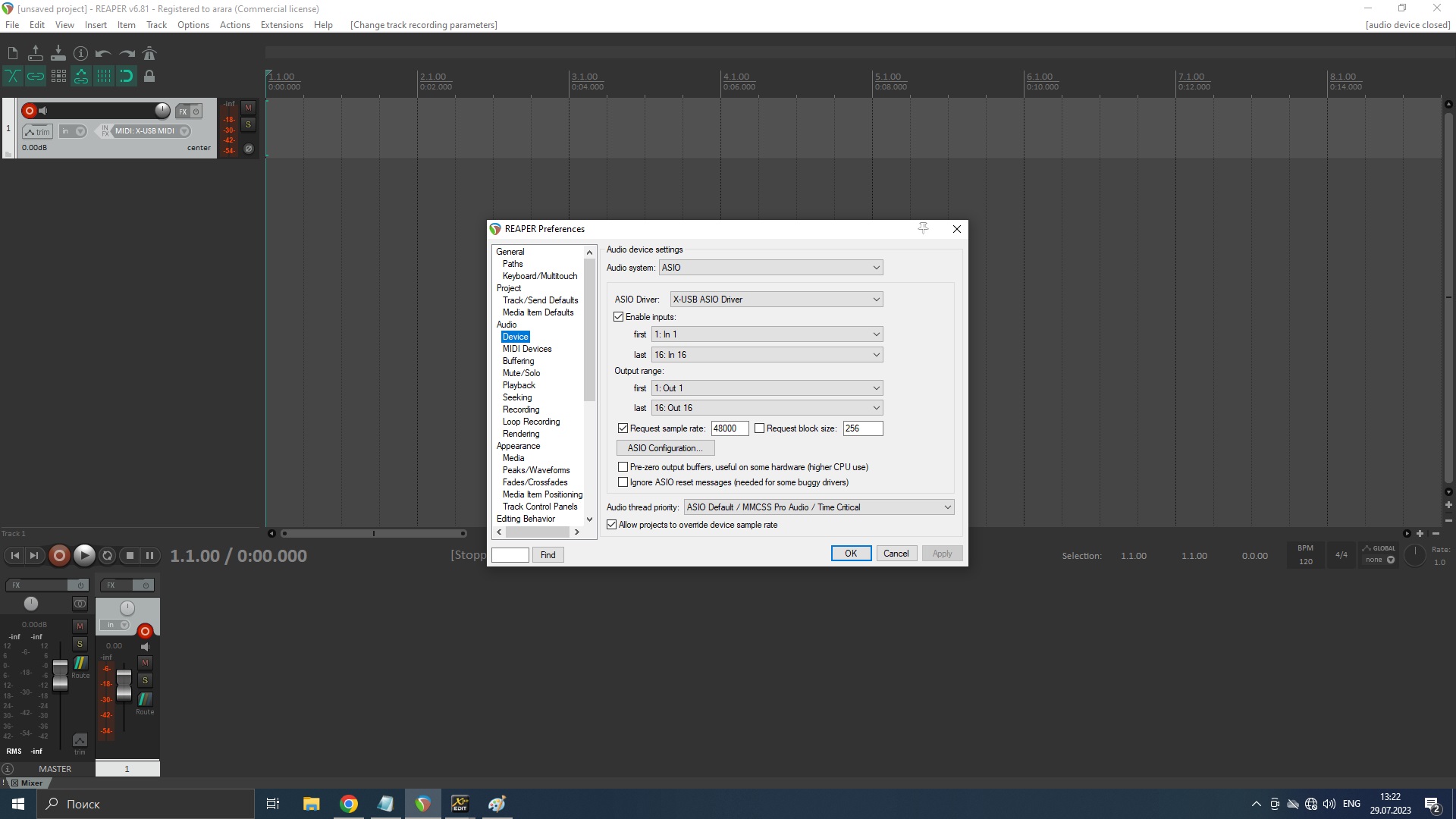Click the metronome icon in toolbar
Screen dimensions: 1456x819
pyautogui.click(x=149, y=54)
